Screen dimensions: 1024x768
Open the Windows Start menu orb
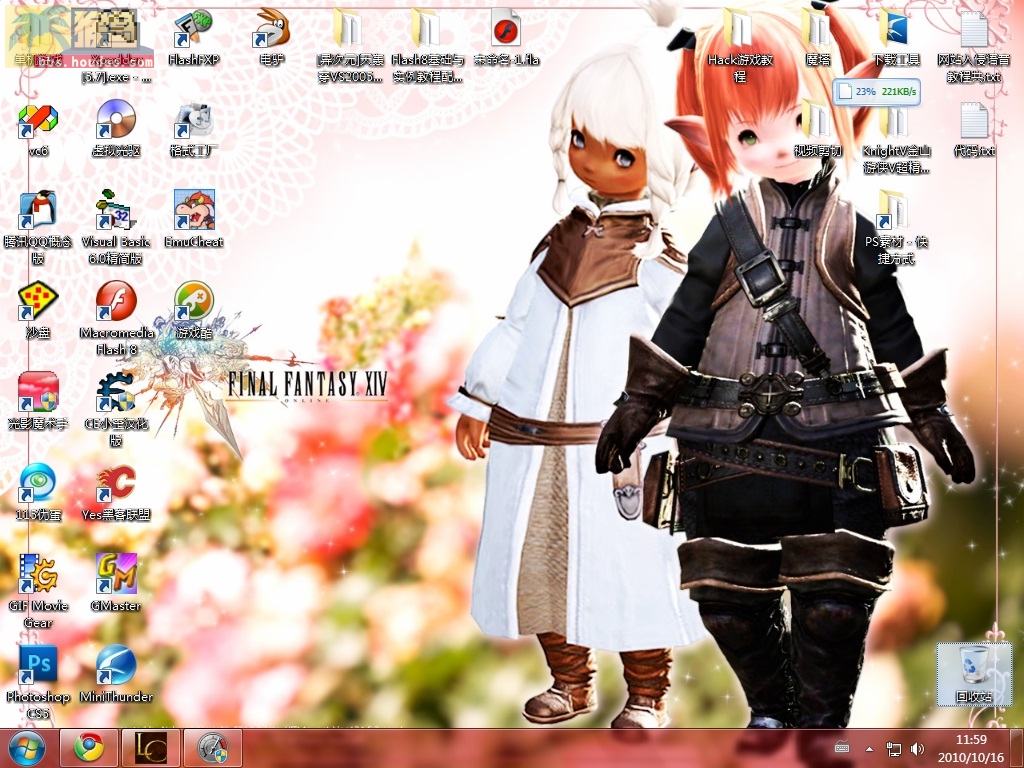27,748
